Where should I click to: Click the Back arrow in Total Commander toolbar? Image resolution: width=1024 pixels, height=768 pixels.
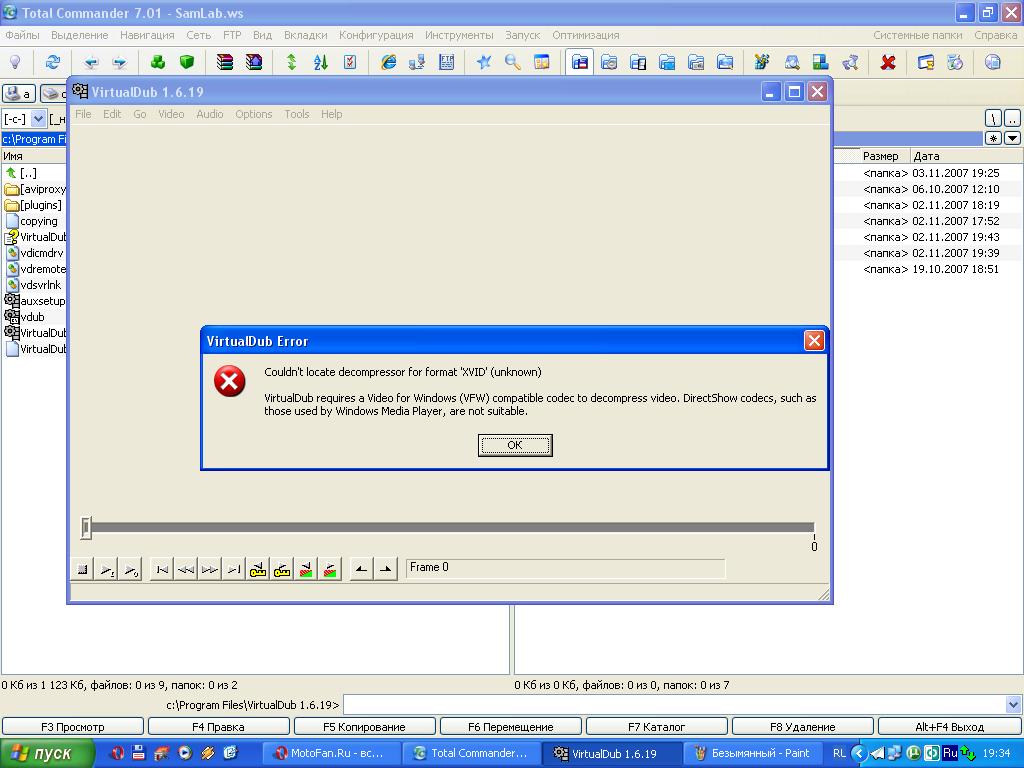(x=91, y=63)
